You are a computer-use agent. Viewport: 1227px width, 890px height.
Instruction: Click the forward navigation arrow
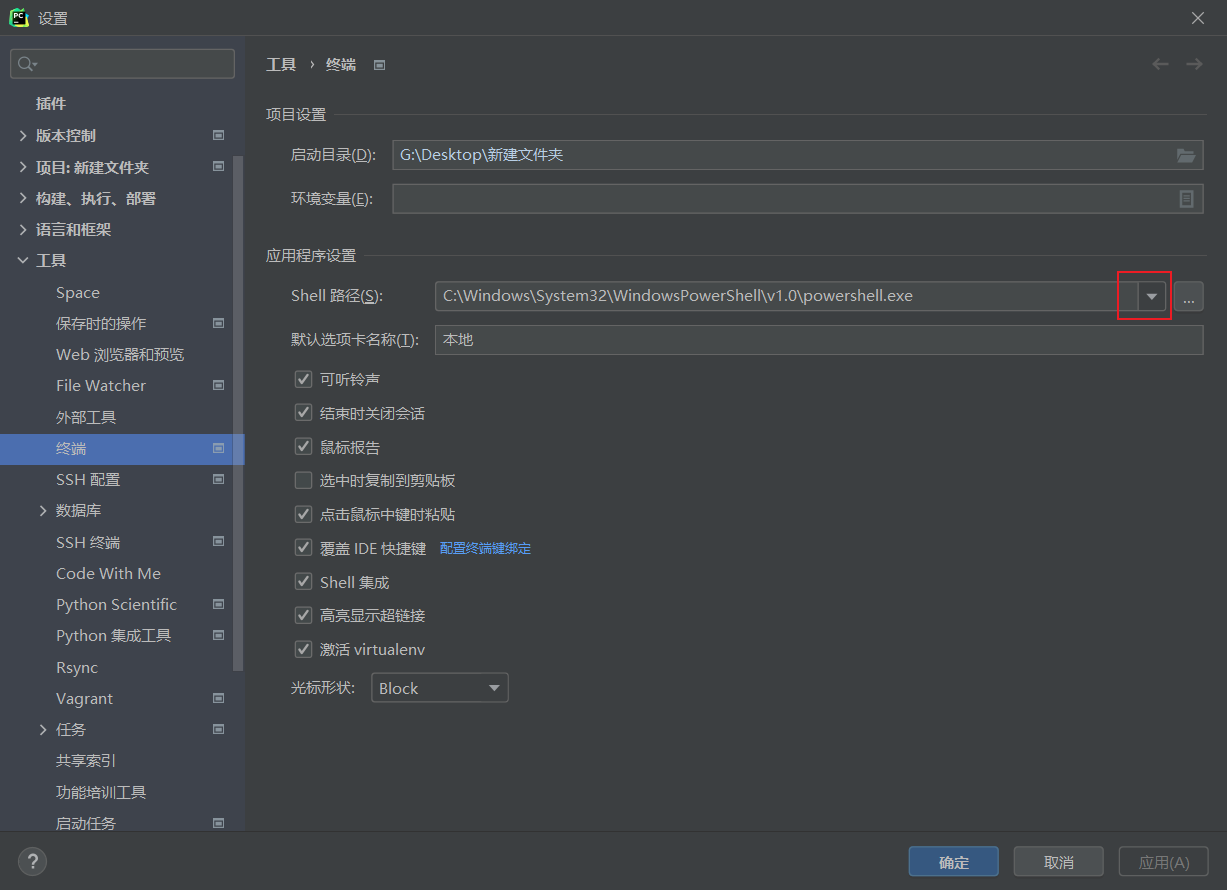tap(1193, 63)
